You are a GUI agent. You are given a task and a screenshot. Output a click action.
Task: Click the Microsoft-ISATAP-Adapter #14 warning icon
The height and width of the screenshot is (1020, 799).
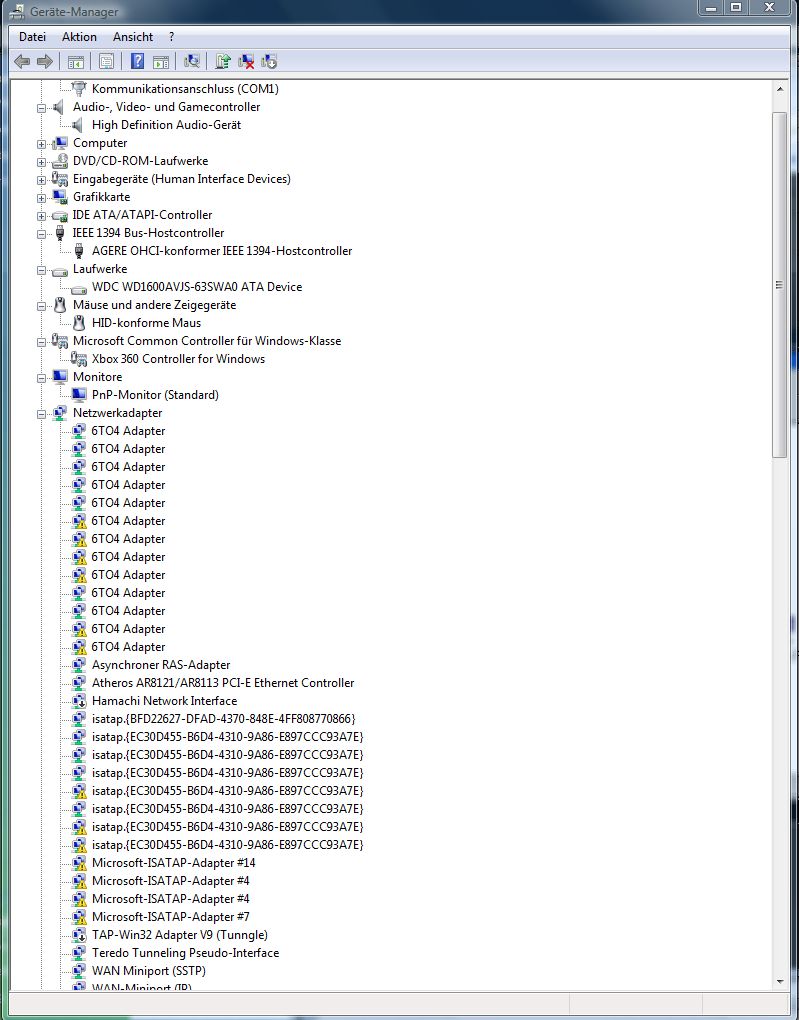(79, 863)
